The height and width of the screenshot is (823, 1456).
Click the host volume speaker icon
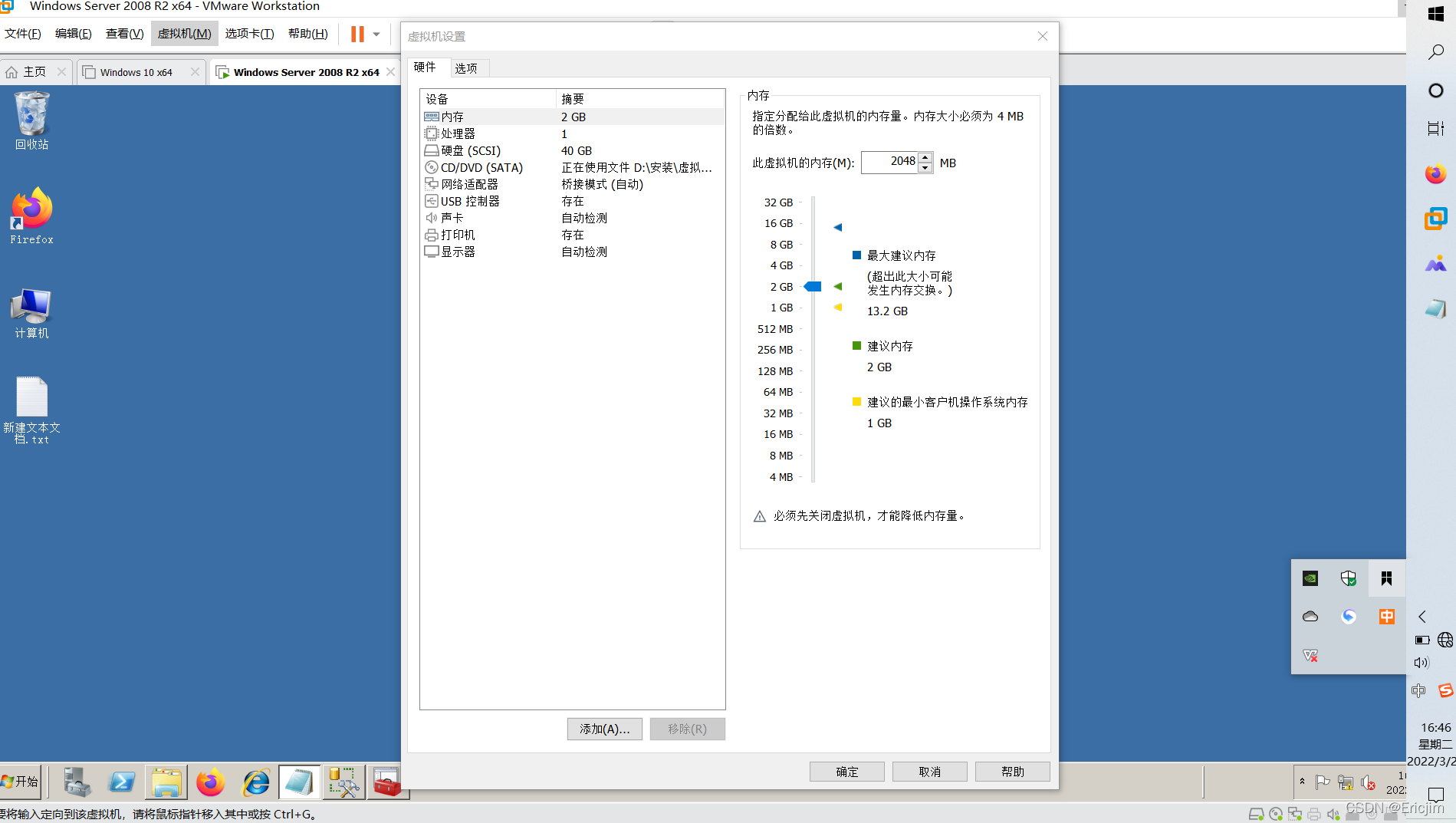1421,663
